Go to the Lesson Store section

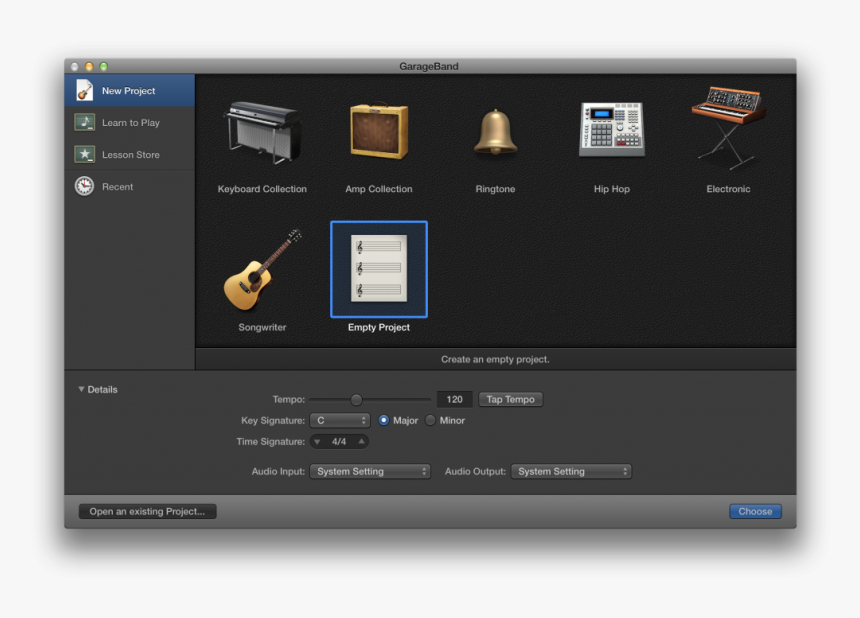pos(129,154)
